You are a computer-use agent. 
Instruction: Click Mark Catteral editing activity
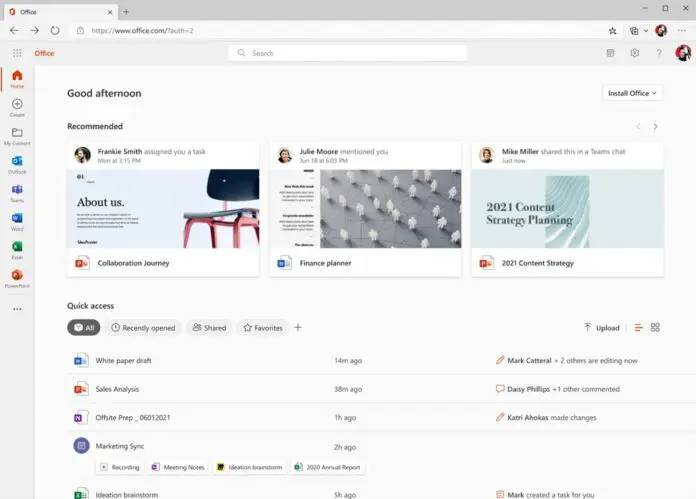566,360
